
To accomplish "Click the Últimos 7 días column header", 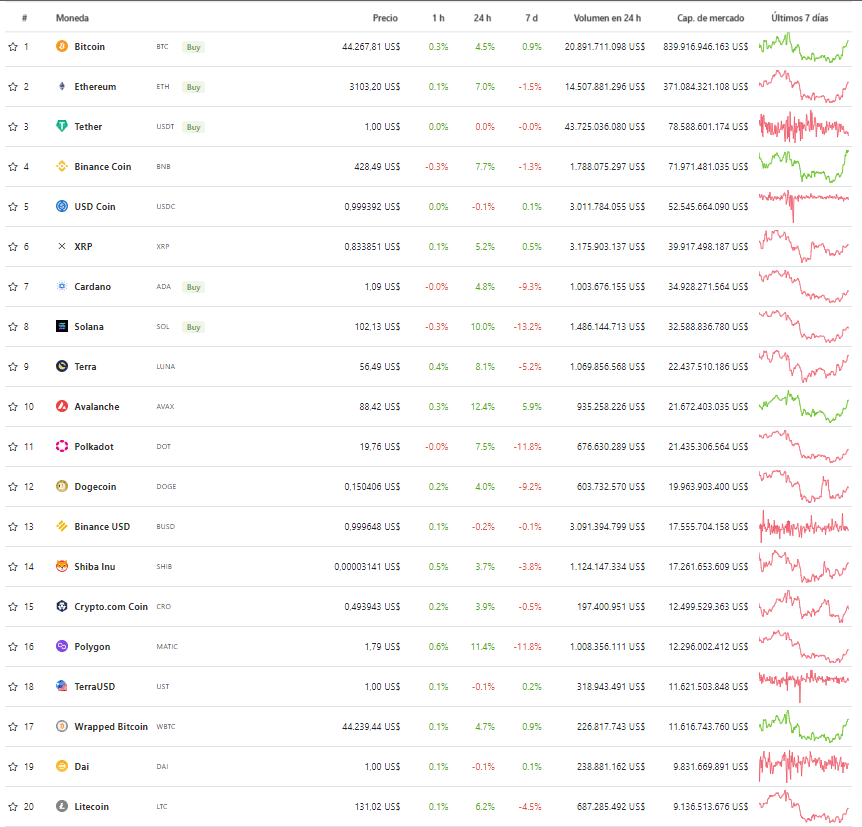I will (x=799, y=18).
